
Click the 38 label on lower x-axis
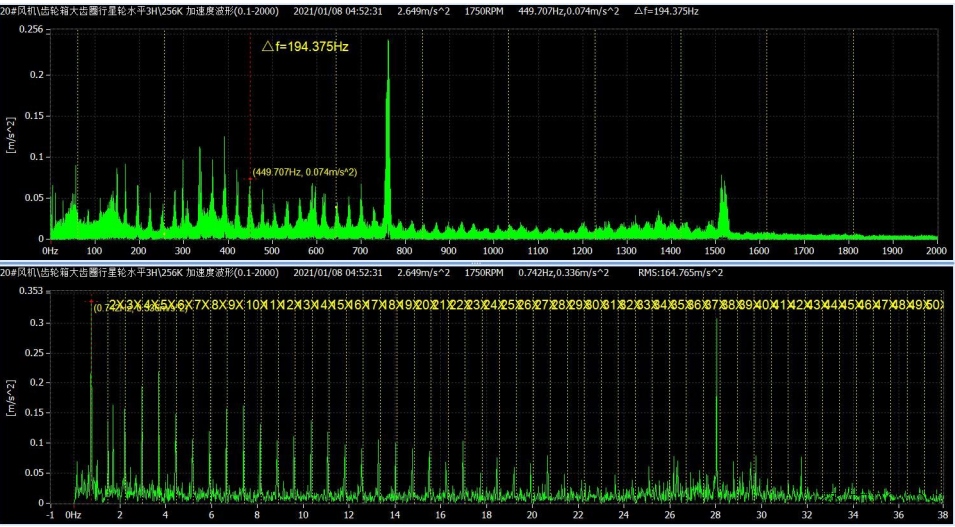[x=944, y=515]
